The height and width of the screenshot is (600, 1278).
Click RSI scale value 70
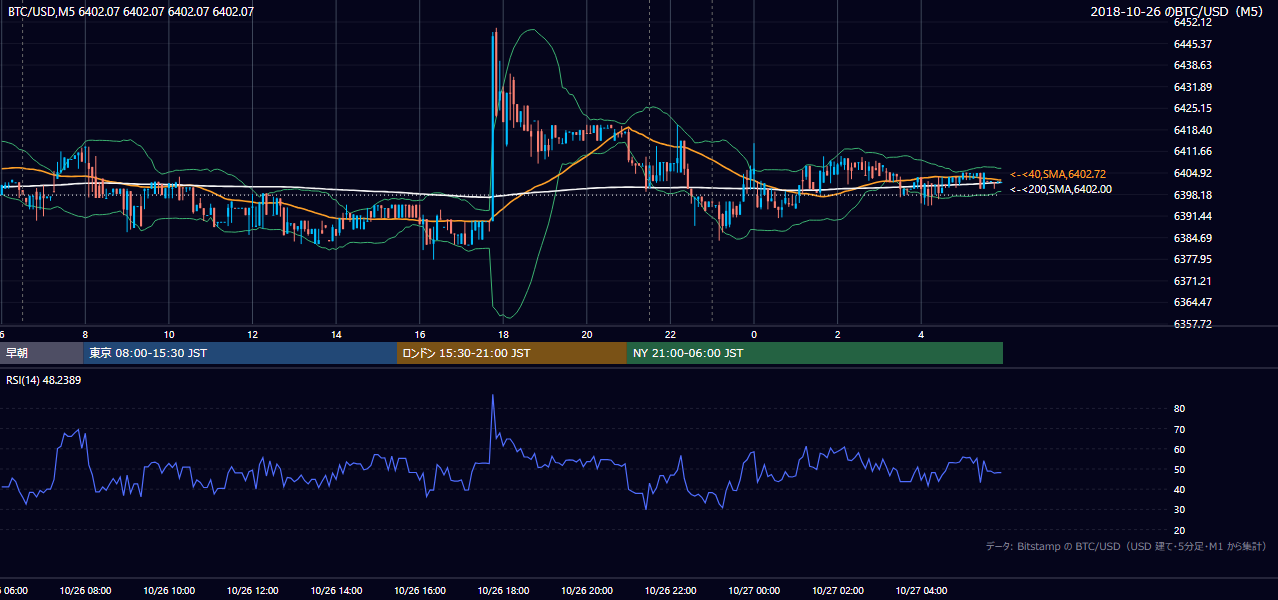point(1179,429)
